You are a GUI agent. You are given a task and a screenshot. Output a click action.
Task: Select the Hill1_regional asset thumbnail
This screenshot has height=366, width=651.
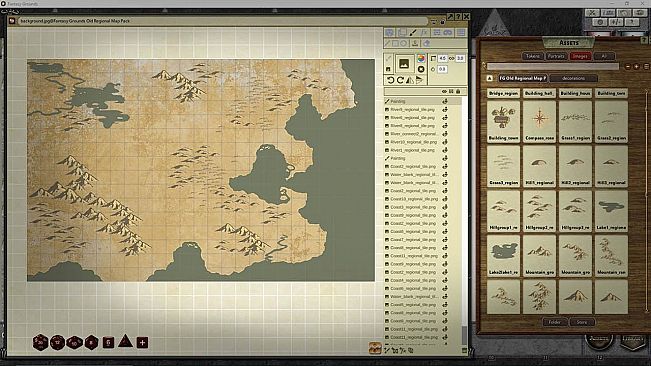click(x=539, y=166)
